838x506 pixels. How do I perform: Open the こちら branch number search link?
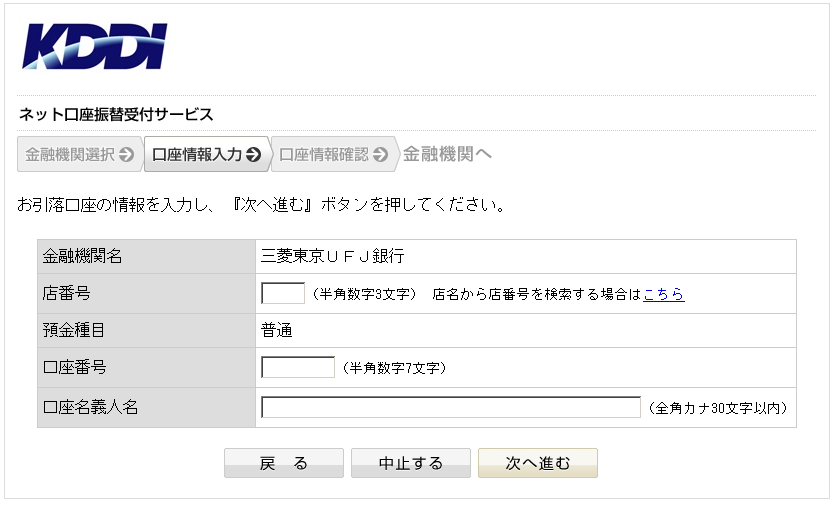[663, 294]
